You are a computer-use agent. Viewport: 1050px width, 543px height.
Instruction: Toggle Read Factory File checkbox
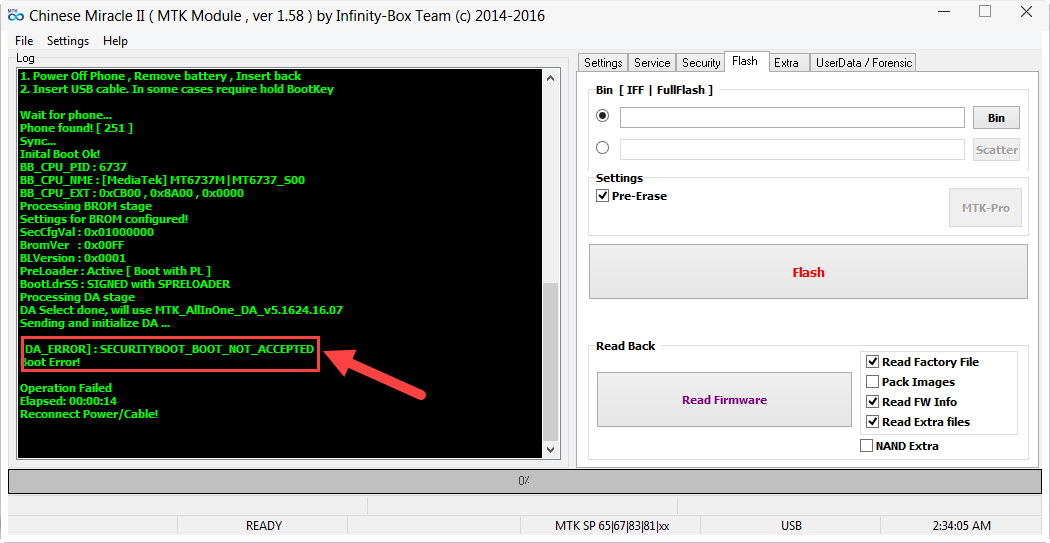click(873, 362)
